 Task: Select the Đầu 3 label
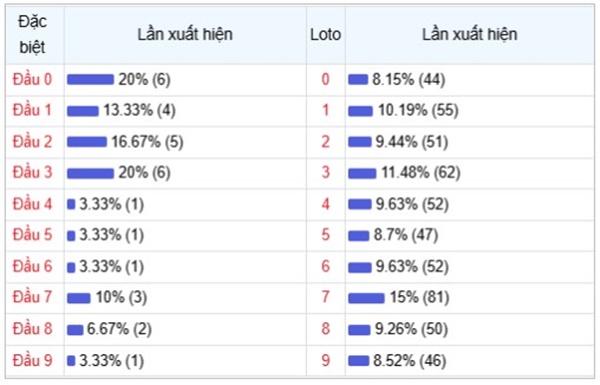[x=32, y=172]
